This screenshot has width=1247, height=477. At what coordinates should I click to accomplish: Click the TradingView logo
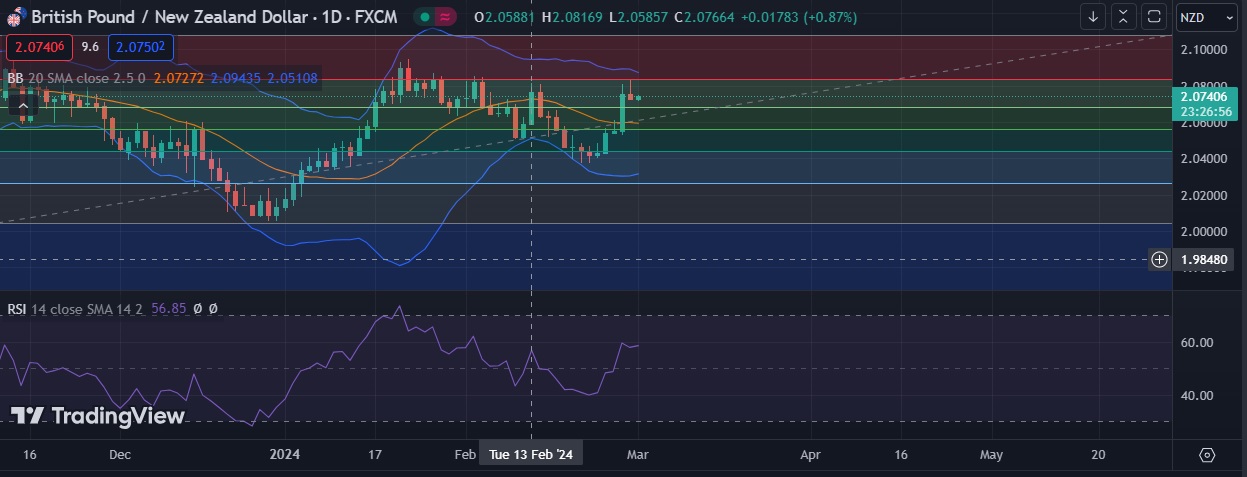coord(98,416)
